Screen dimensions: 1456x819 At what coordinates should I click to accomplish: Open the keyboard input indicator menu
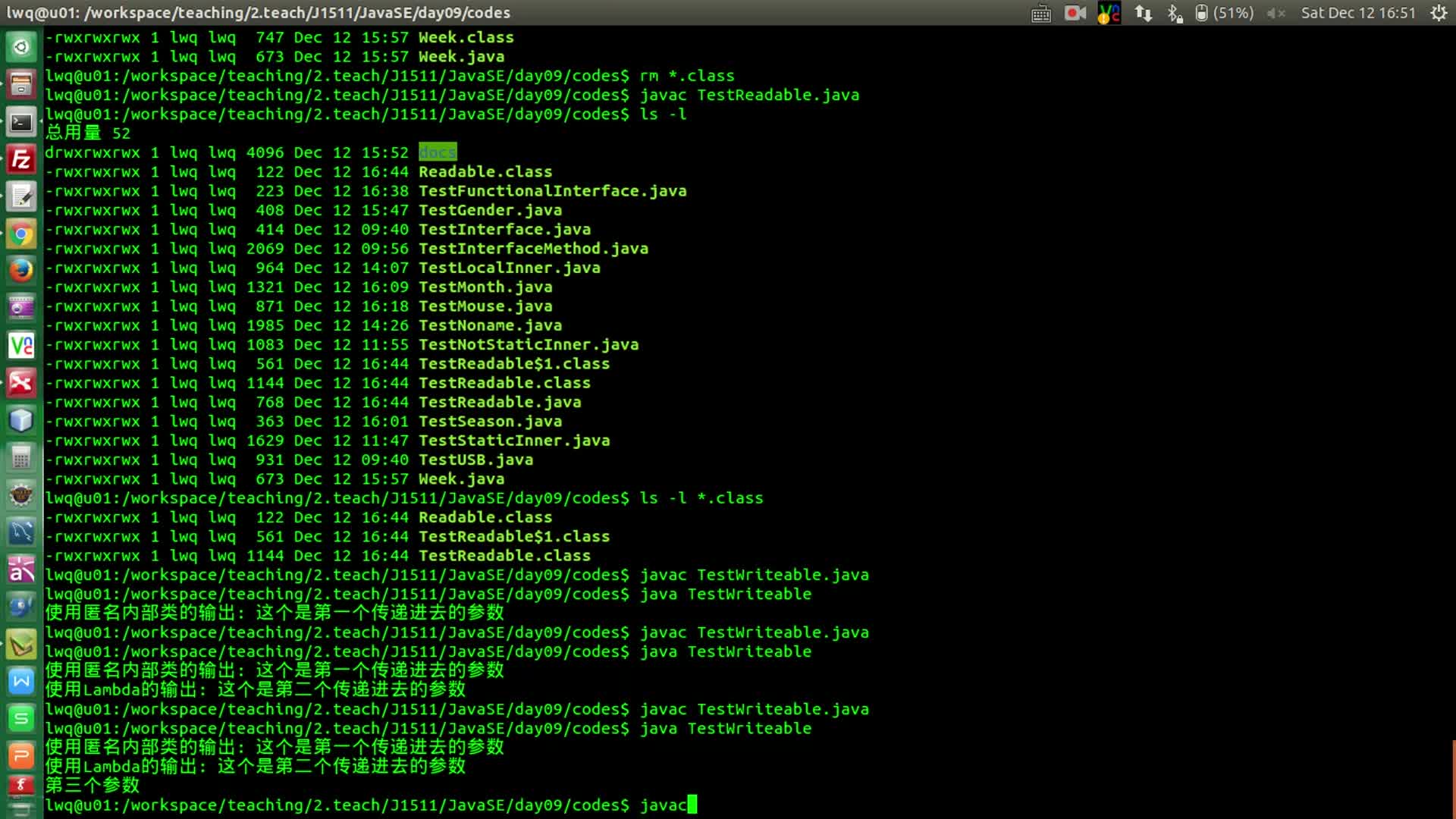tap(1041, 13)
